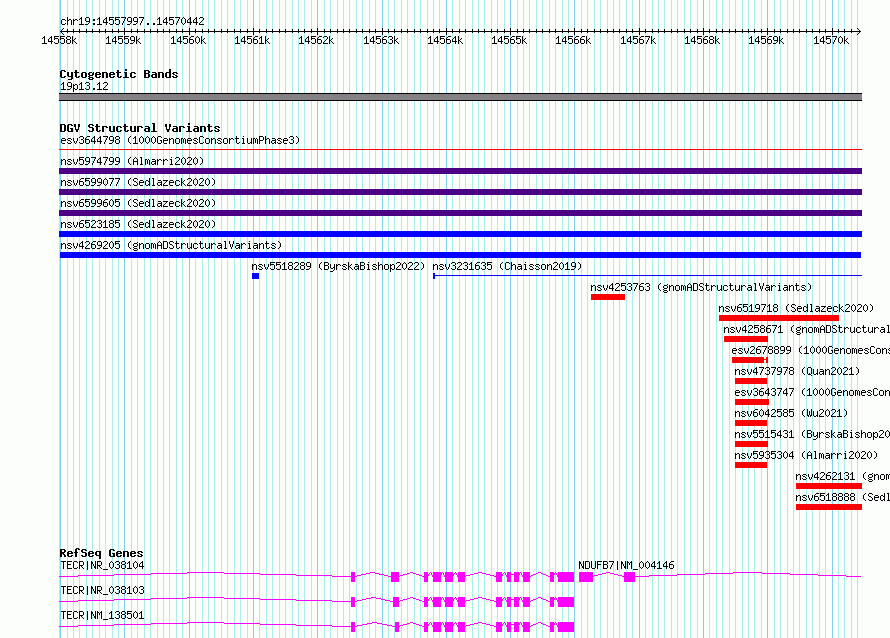Click the red bar beneath nsv4262131
This screenshot has width=890, height=638.
coord(829,486)
